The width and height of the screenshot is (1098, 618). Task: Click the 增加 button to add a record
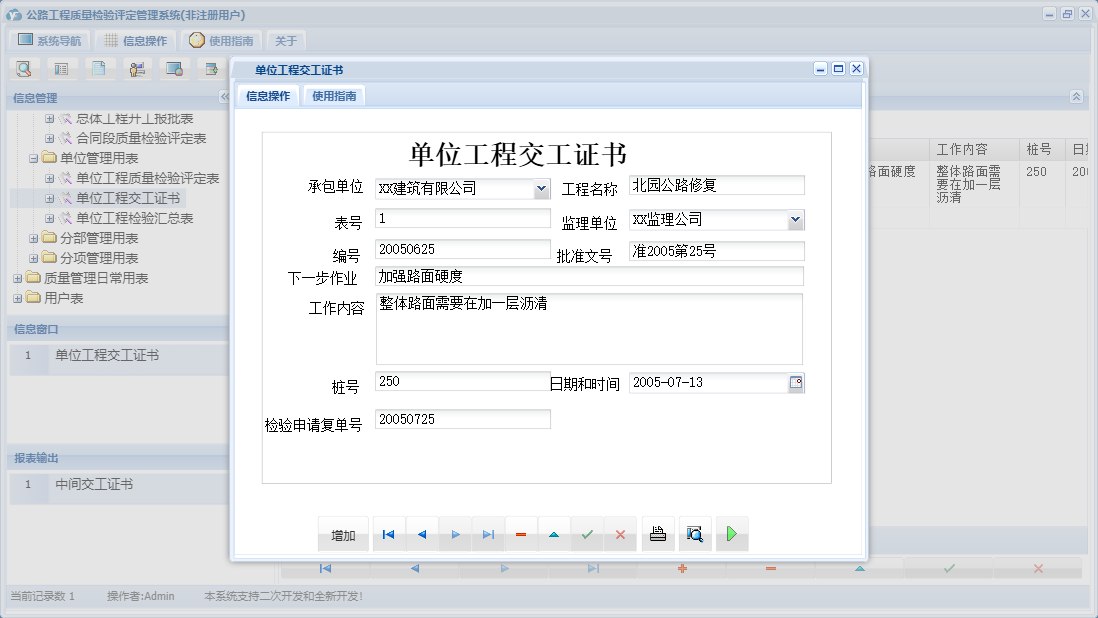coord(343,533)
